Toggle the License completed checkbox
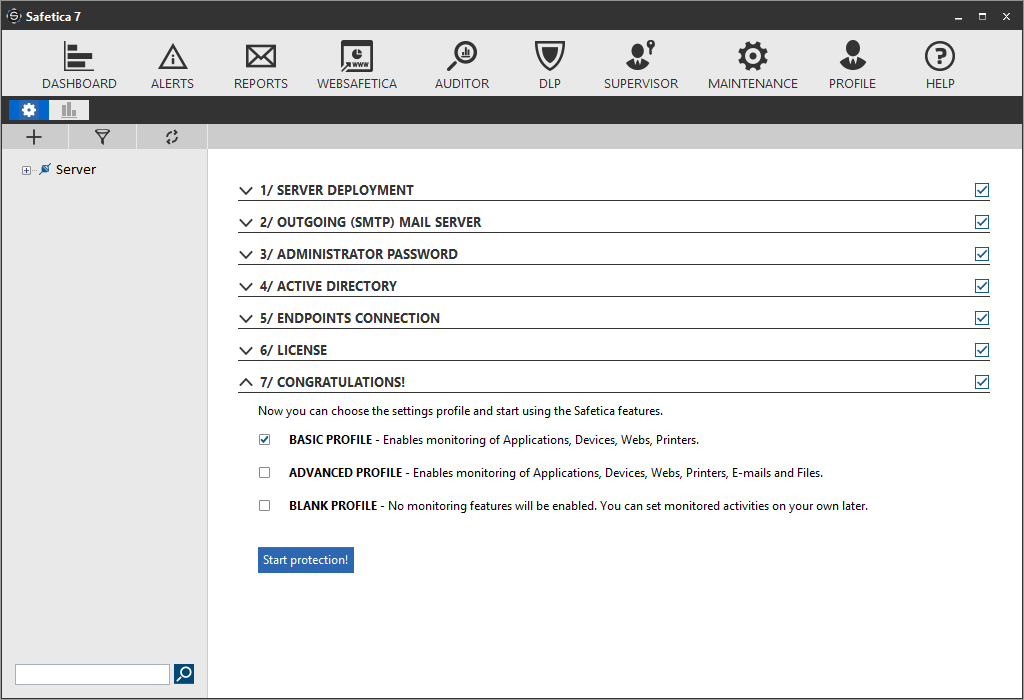Image resolution: width=1024 pixels, height=700 pixels. [982, 350]
